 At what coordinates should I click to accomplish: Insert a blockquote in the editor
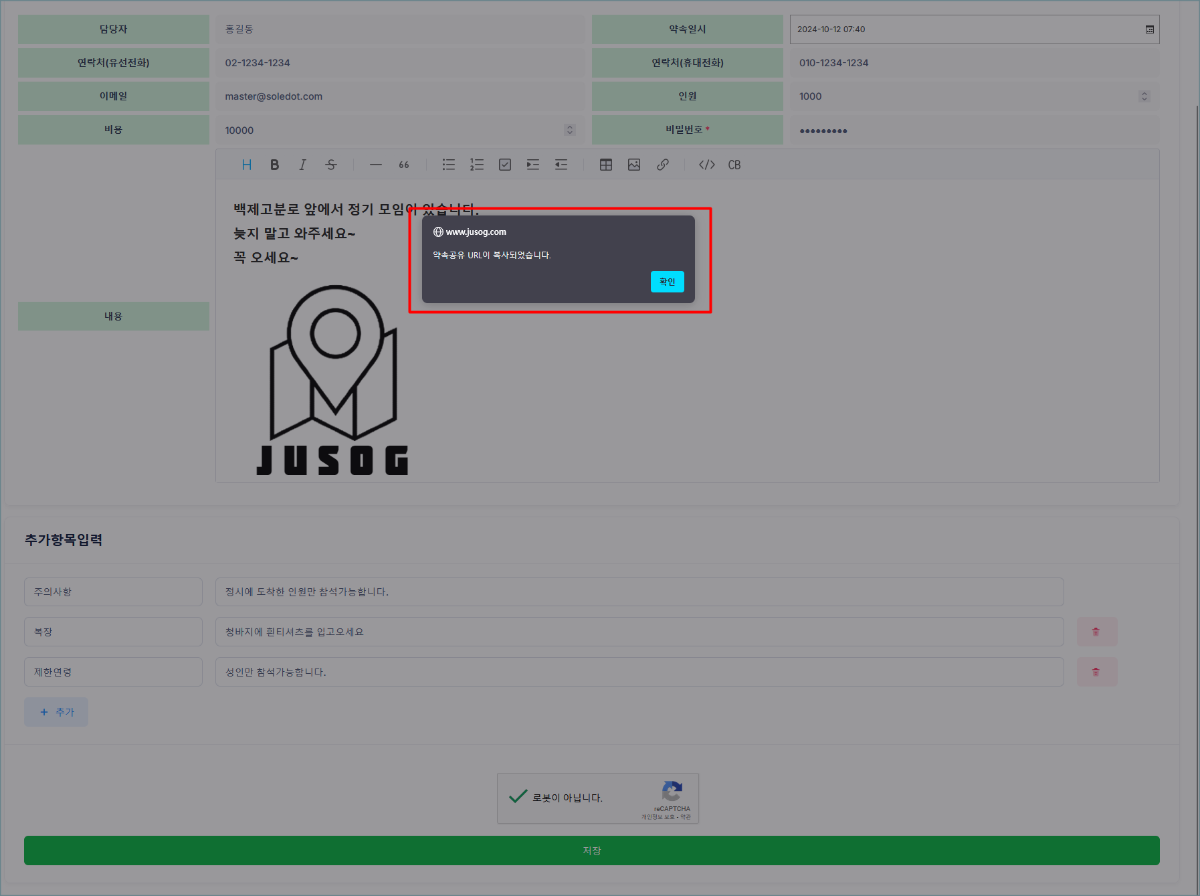click(x=404, y=165)
